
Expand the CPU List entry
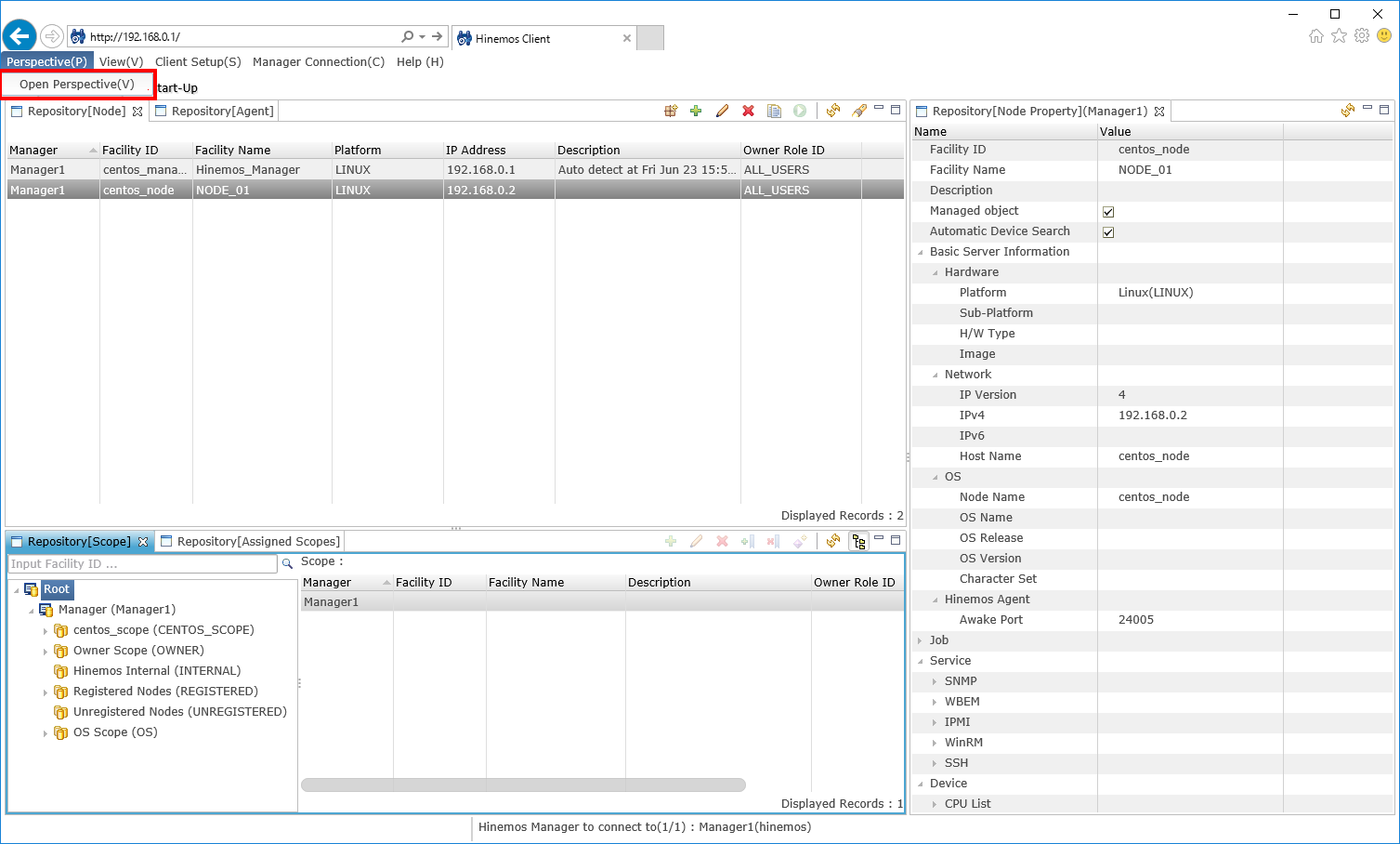936,804
